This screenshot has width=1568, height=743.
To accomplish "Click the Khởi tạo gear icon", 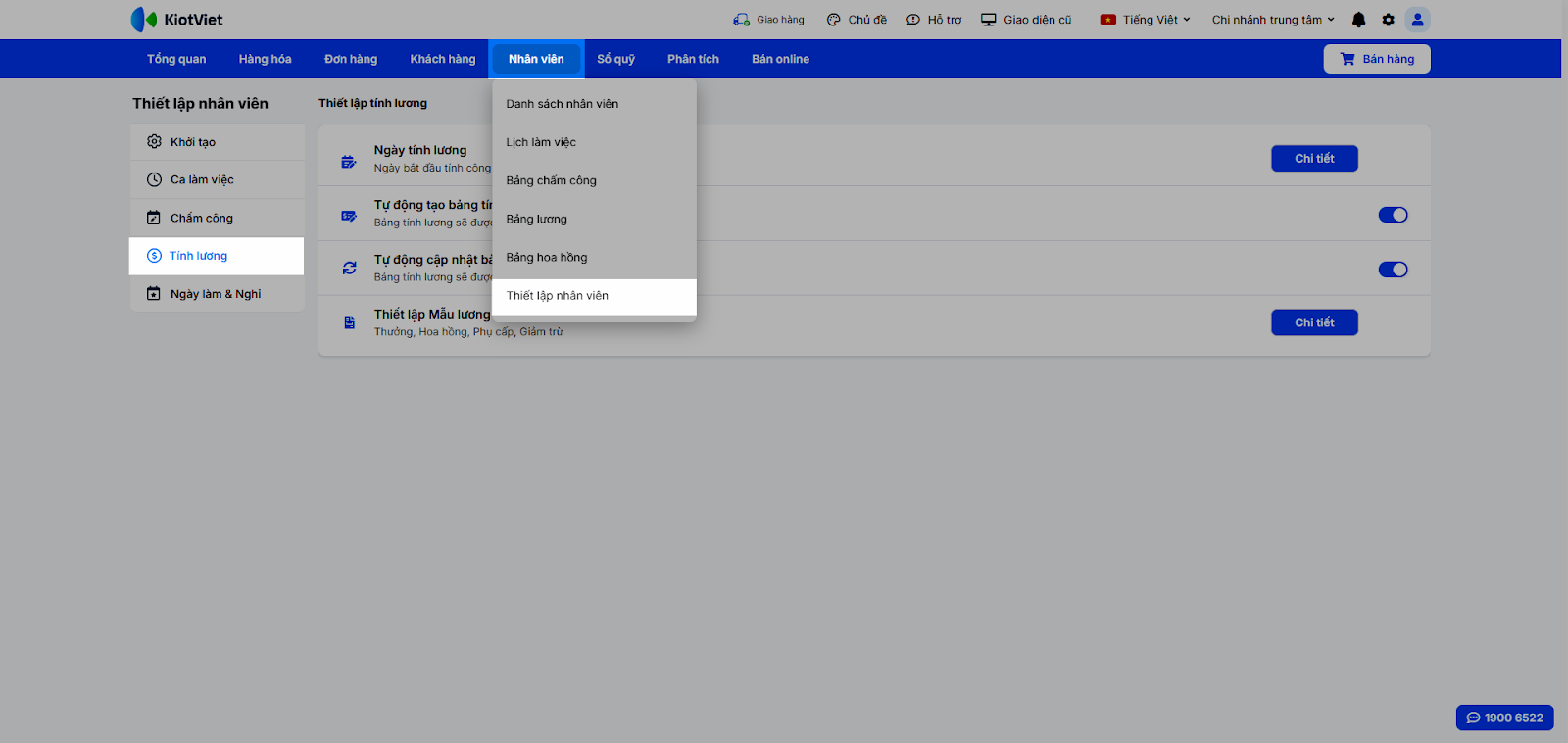I will point(154,141).
